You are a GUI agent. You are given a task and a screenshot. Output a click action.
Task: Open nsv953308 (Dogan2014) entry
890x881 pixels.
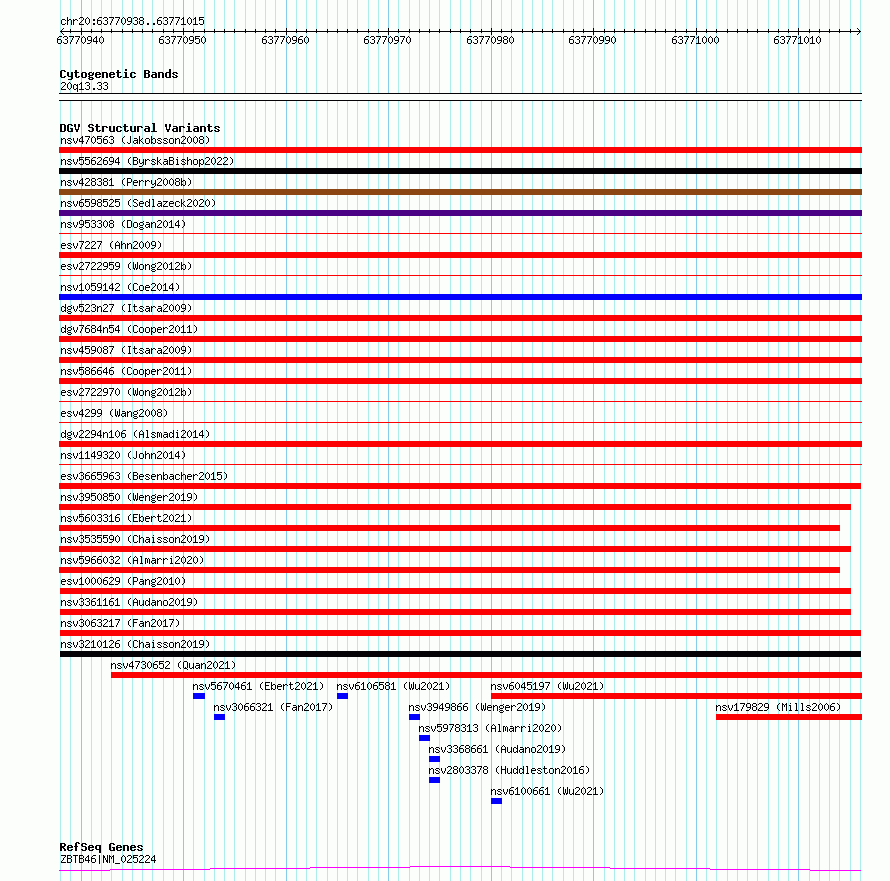[123, 224]
